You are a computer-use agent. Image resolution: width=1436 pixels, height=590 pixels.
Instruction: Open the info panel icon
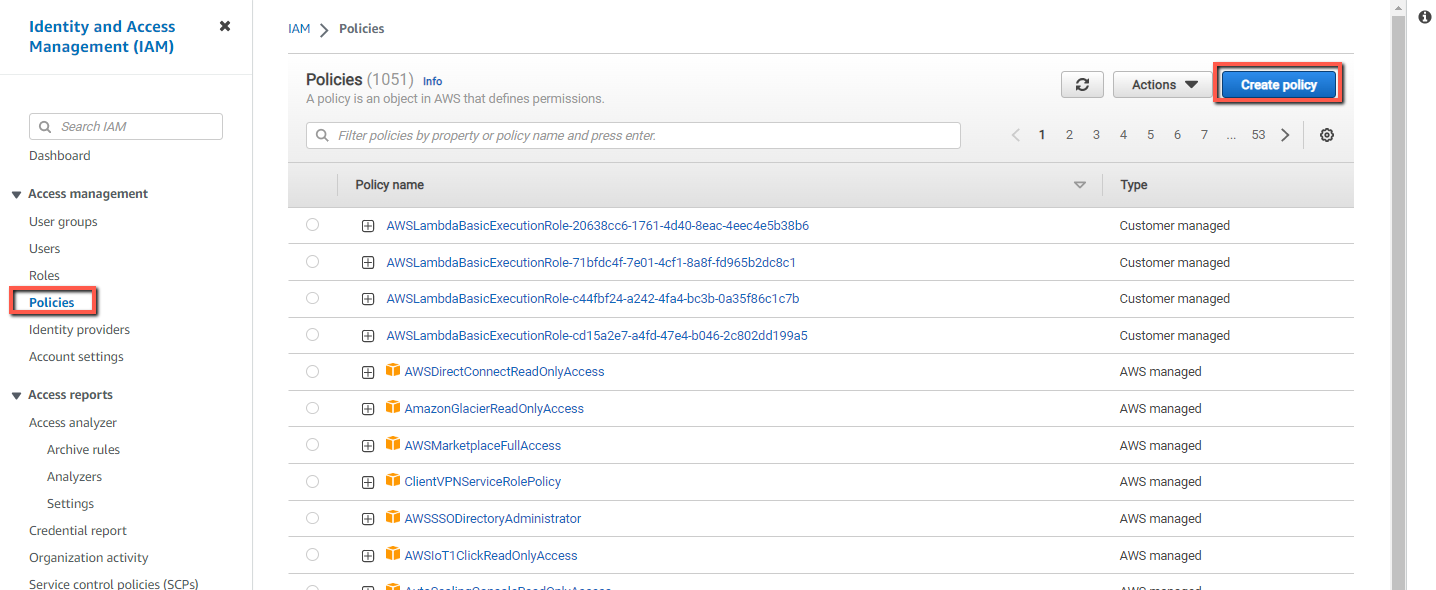point(1425,17)
